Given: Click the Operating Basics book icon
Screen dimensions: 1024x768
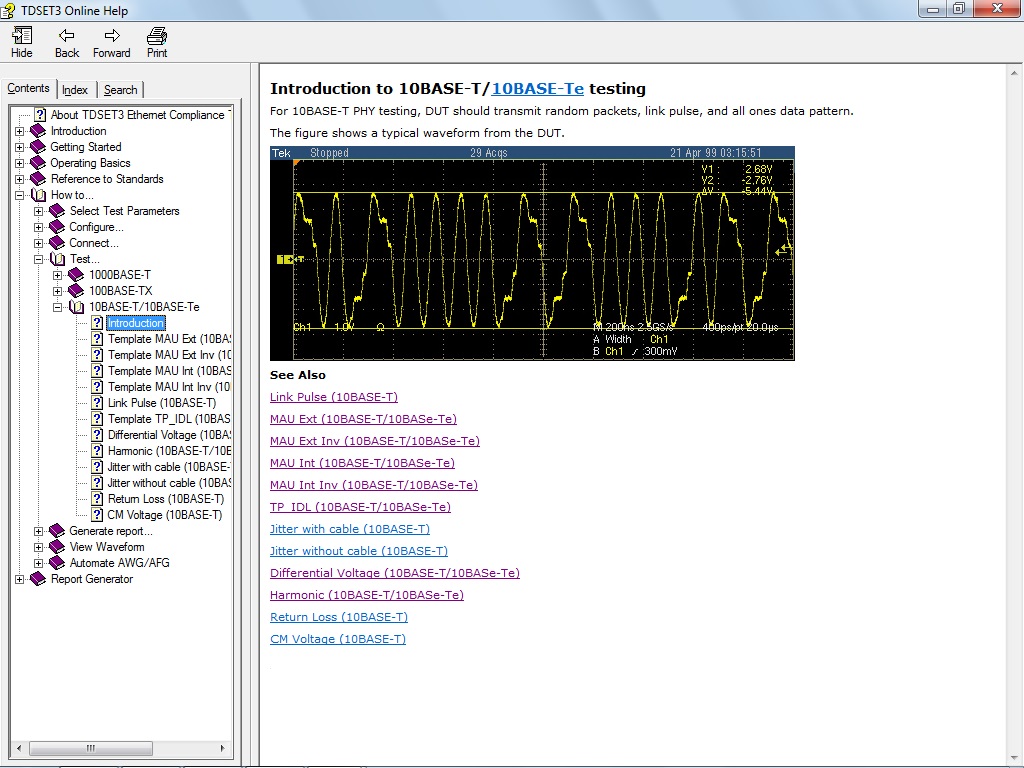Looking at the screenshot, I should [39, 163].
